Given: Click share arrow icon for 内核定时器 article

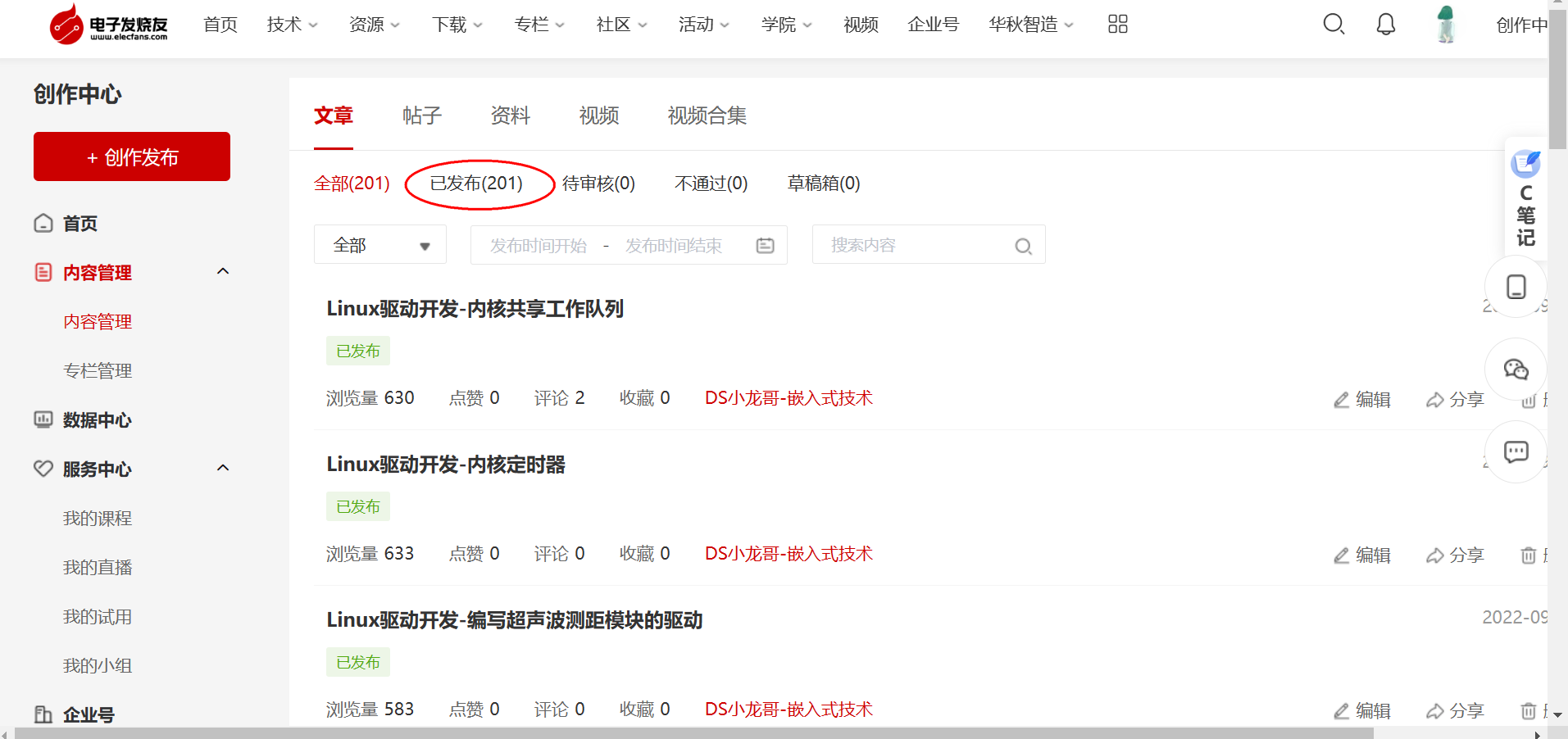Looking at the screenshot, I should click(1434, 555).
